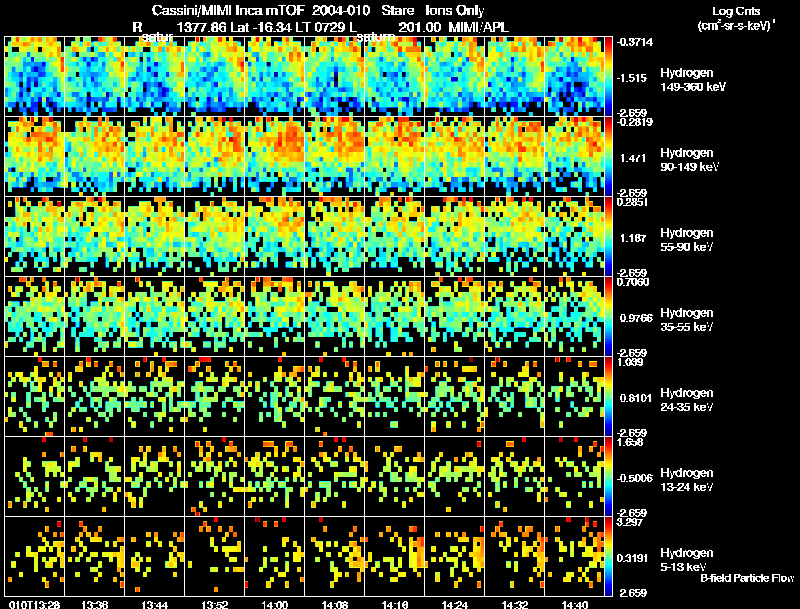800x609 pixels.
Task: Click the 201.00 header value
Action: [x=419, y=27]
